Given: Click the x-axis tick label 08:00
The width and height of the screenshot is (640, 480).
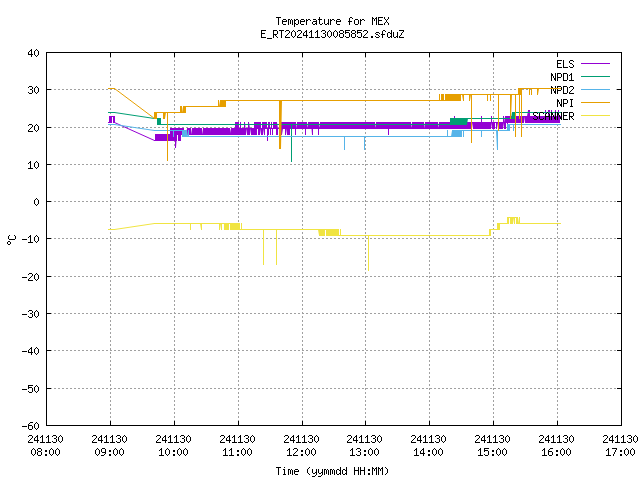Looking at the screenshot, I should pos(46,452).
